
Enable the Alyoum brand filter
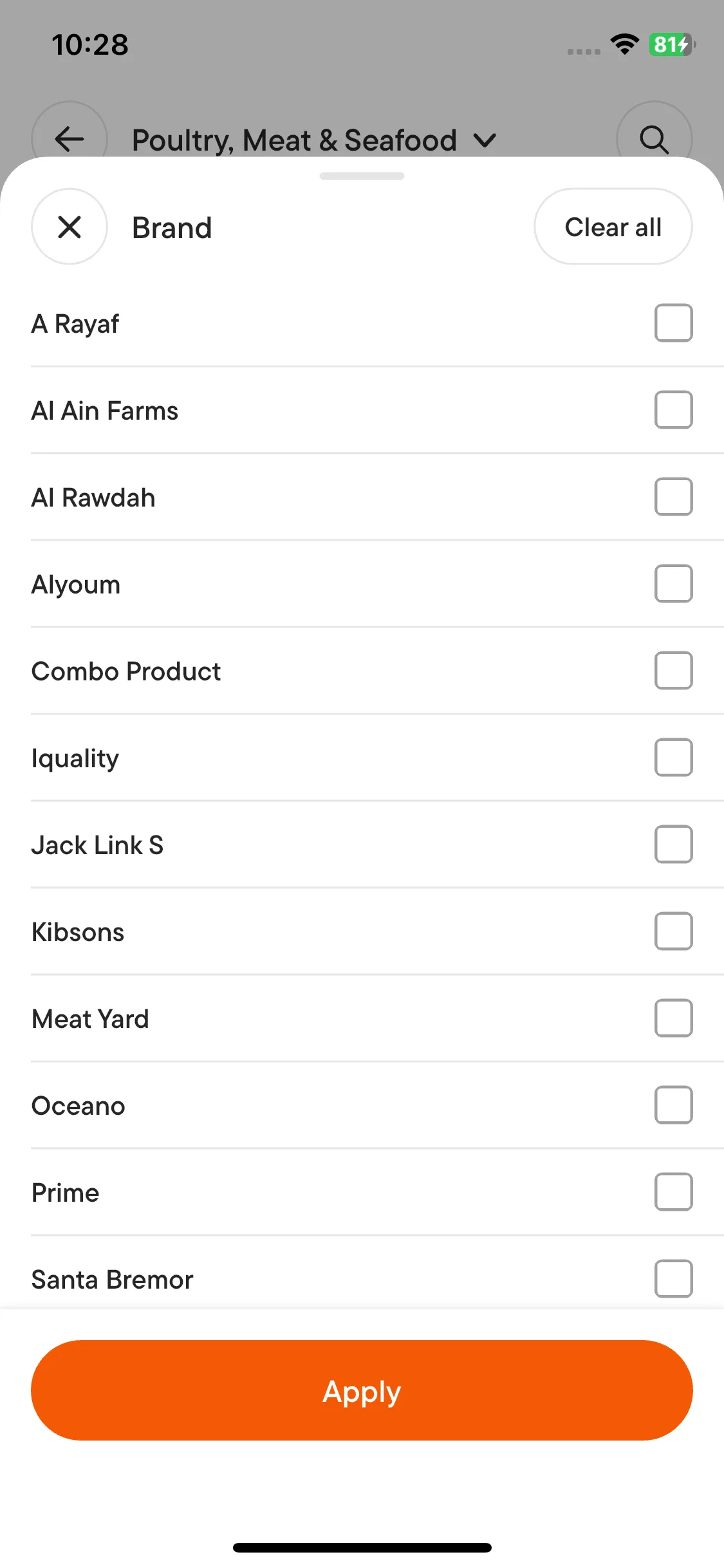coord(673,584)
